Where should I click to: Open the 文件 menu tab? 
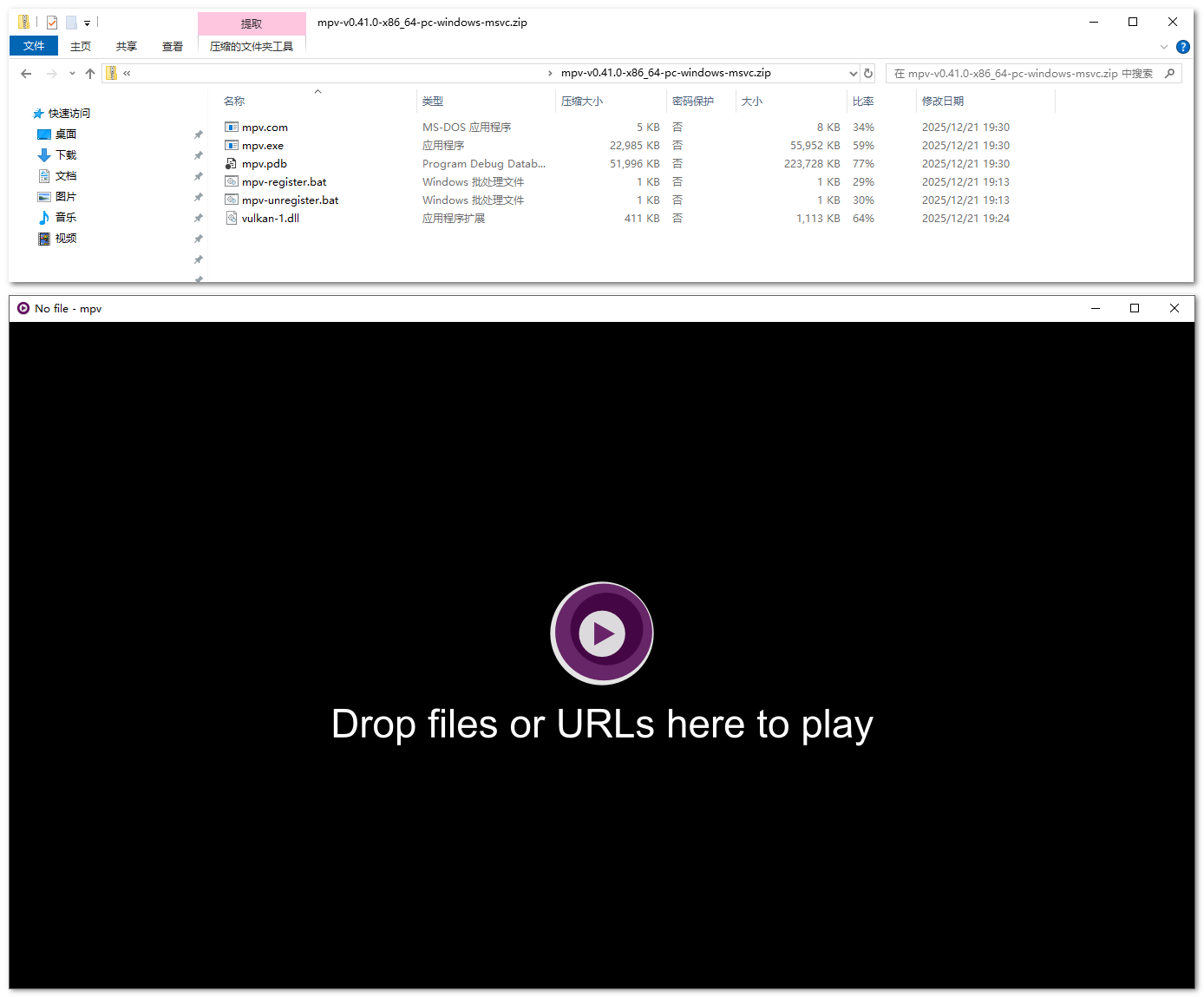tap(34, 46)
